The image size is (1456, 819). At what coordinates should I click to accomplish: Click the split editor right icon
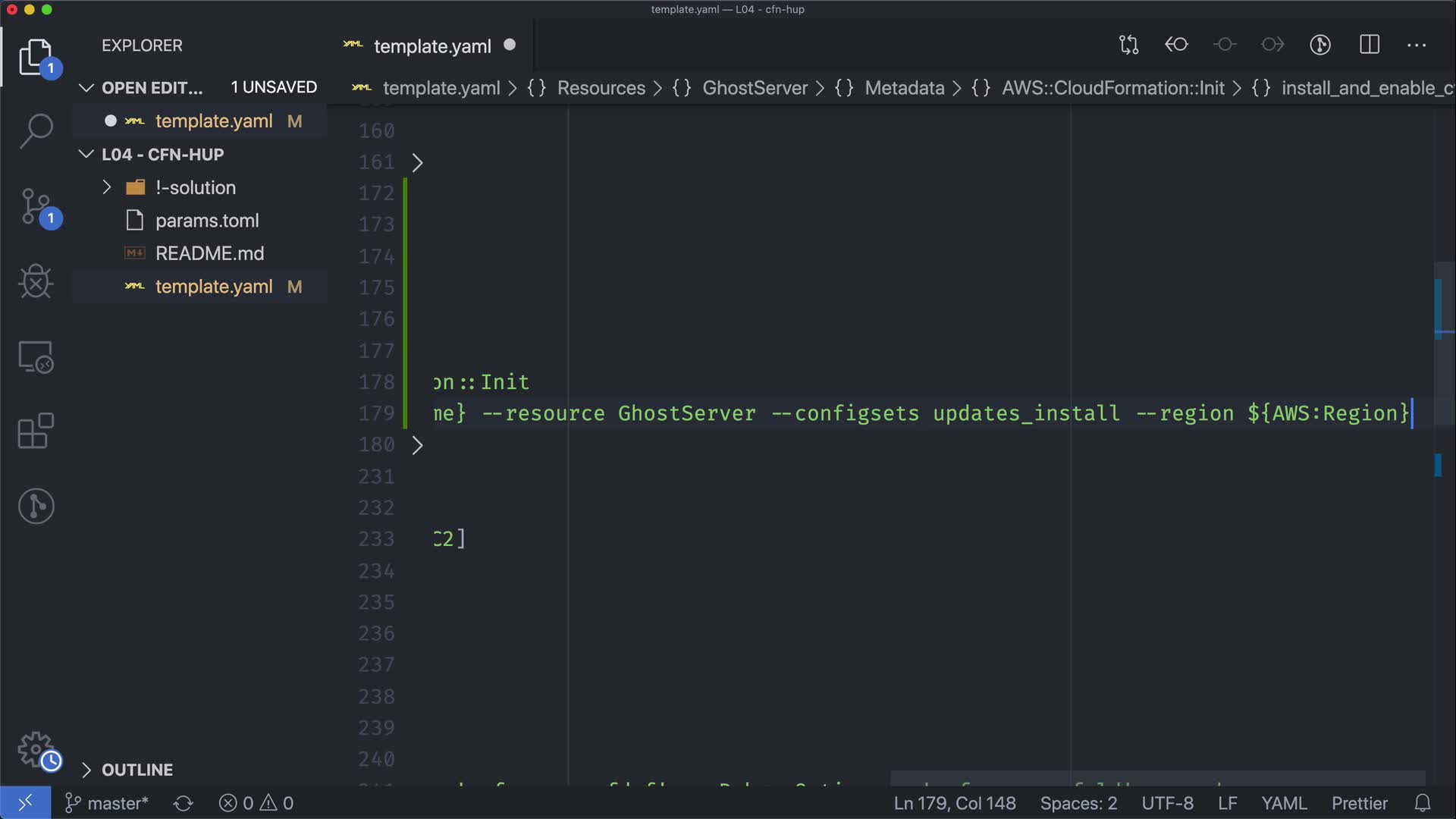1370,45
